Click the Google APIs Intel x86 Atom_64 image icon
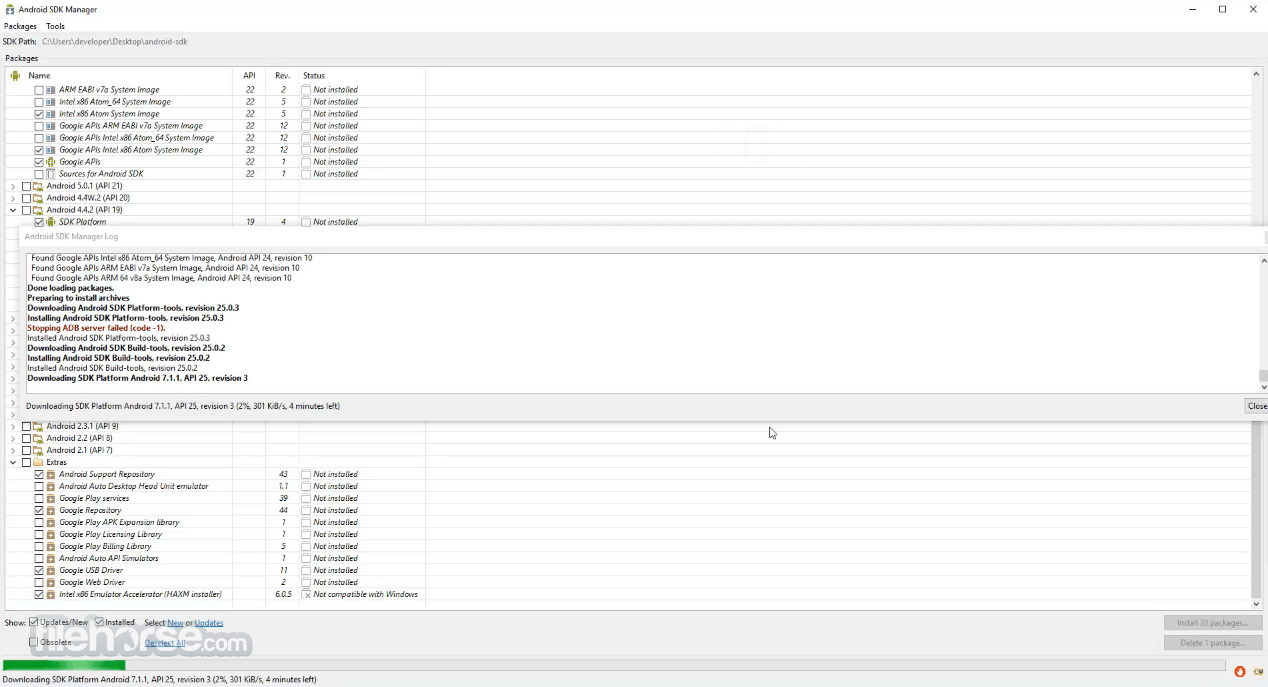1268x687 pixels. click(51, 138)
